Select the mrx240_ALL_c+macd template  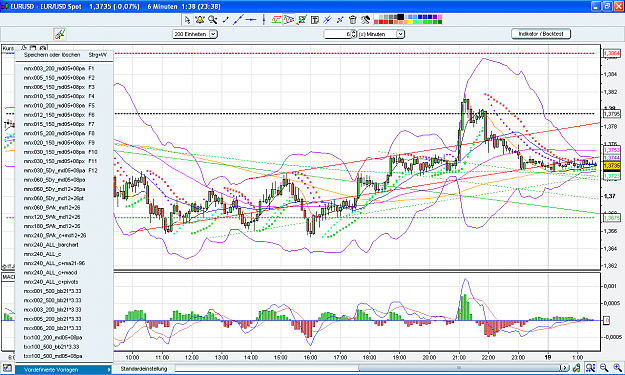point(65,273)
